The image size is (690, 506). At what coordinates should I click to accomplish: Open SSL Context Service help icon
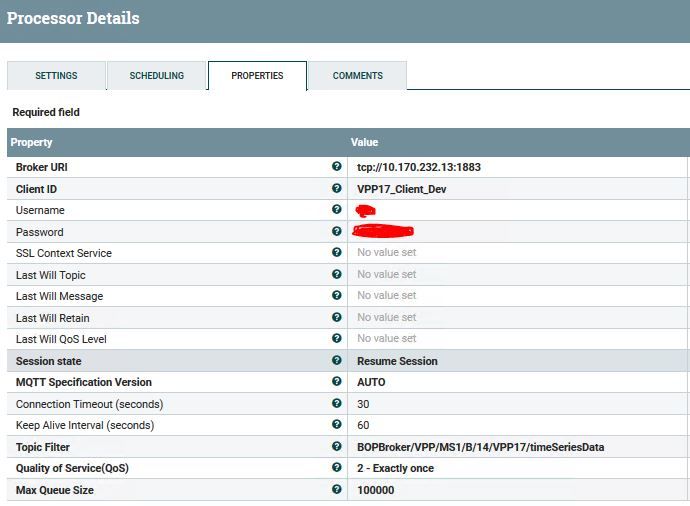[x=337, y=253]
